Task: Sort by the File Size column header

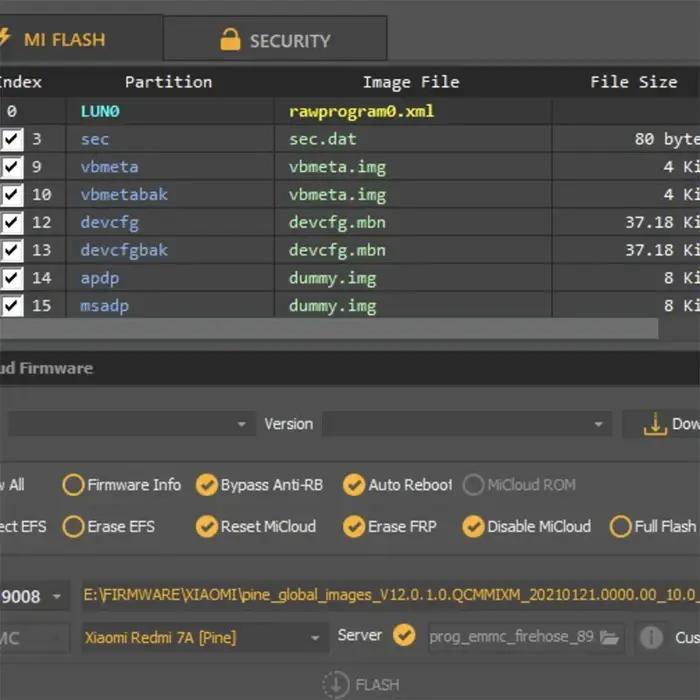Action: [634, 82]
